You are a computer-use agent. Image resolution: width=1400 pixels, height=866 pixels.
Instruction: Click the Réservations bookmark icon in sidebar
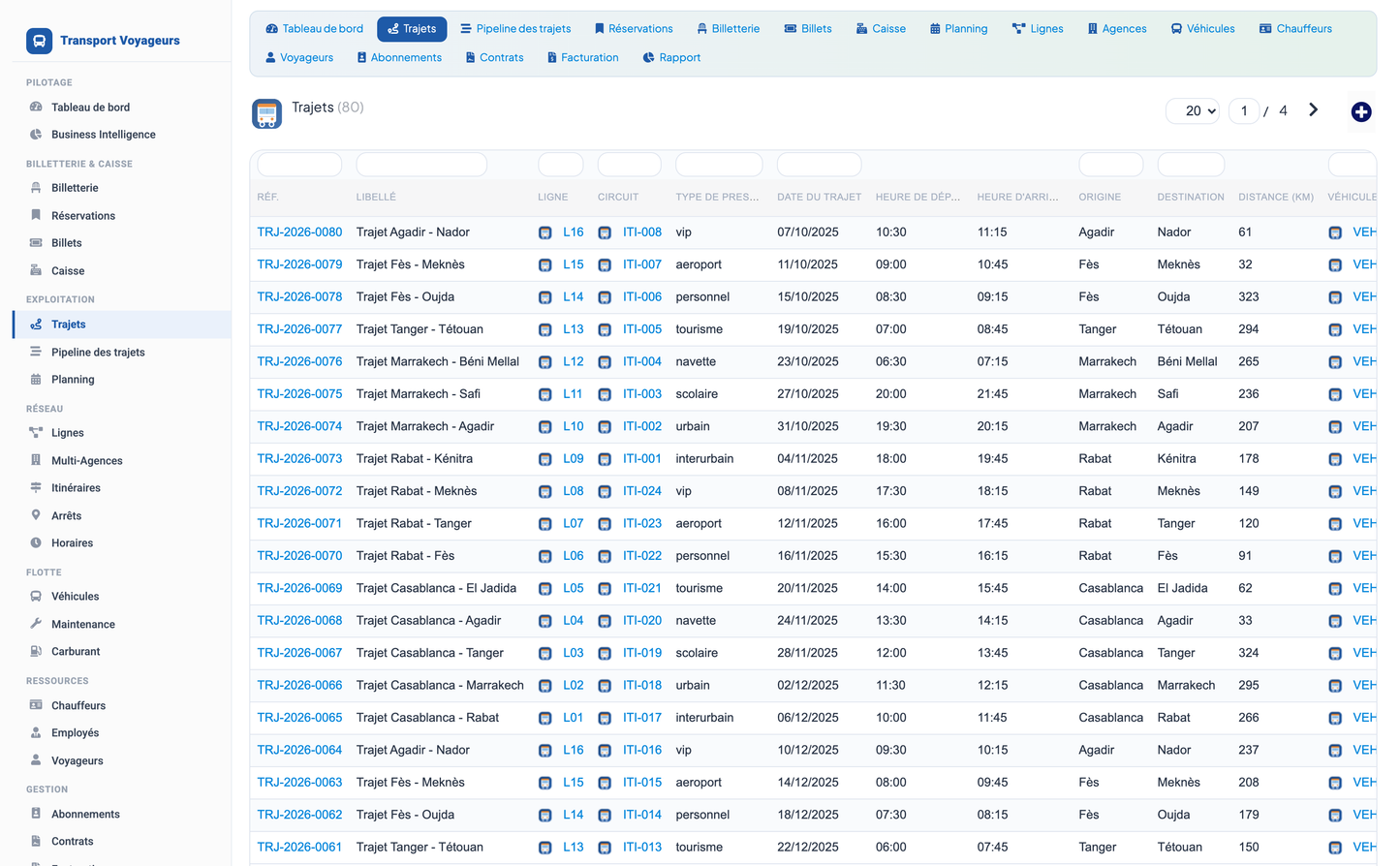36,215
